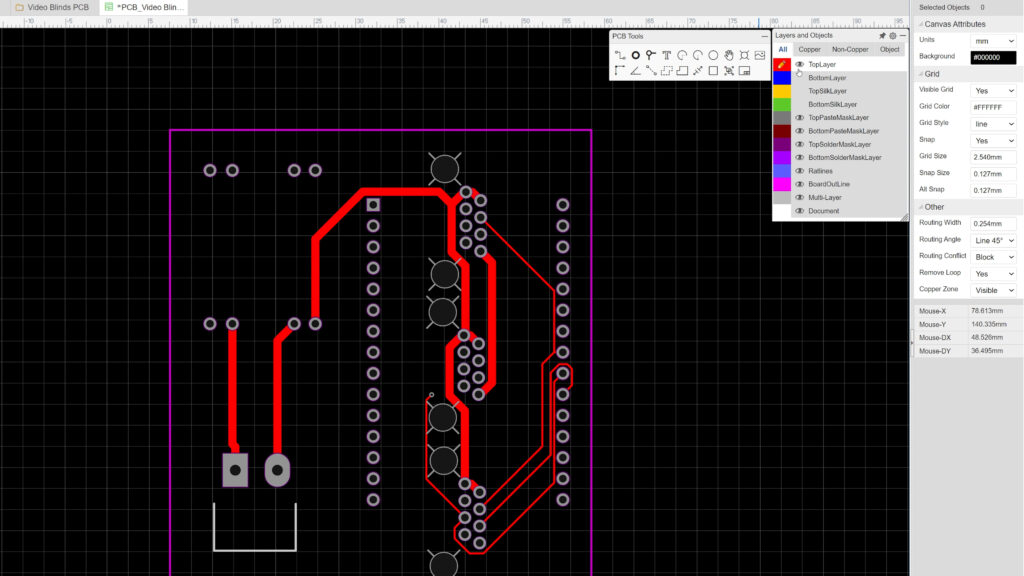Hide the TopLayer visibility eye

pos(800,63)
